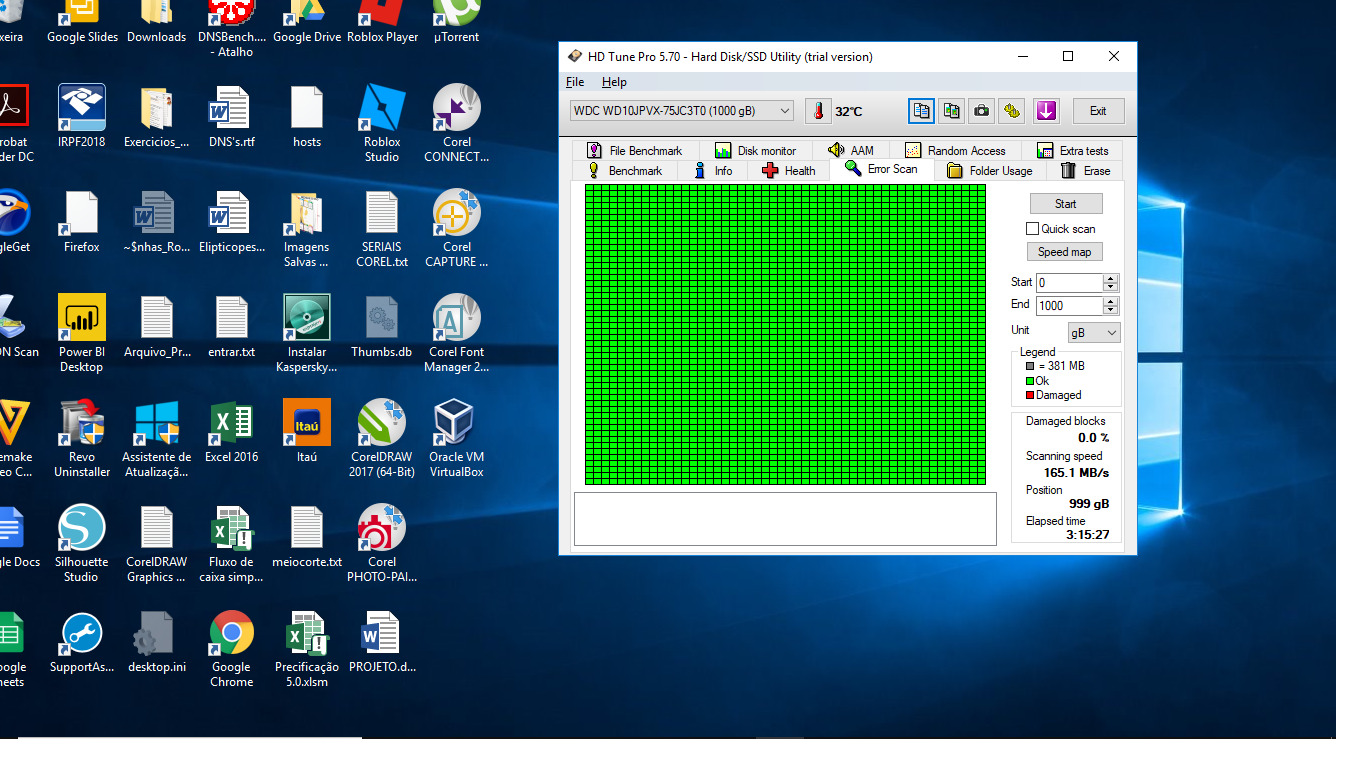This screenshot has height=768, width=1366.
Task: Click the Silhouette Studio desktop icon
Action: (82, 544)
